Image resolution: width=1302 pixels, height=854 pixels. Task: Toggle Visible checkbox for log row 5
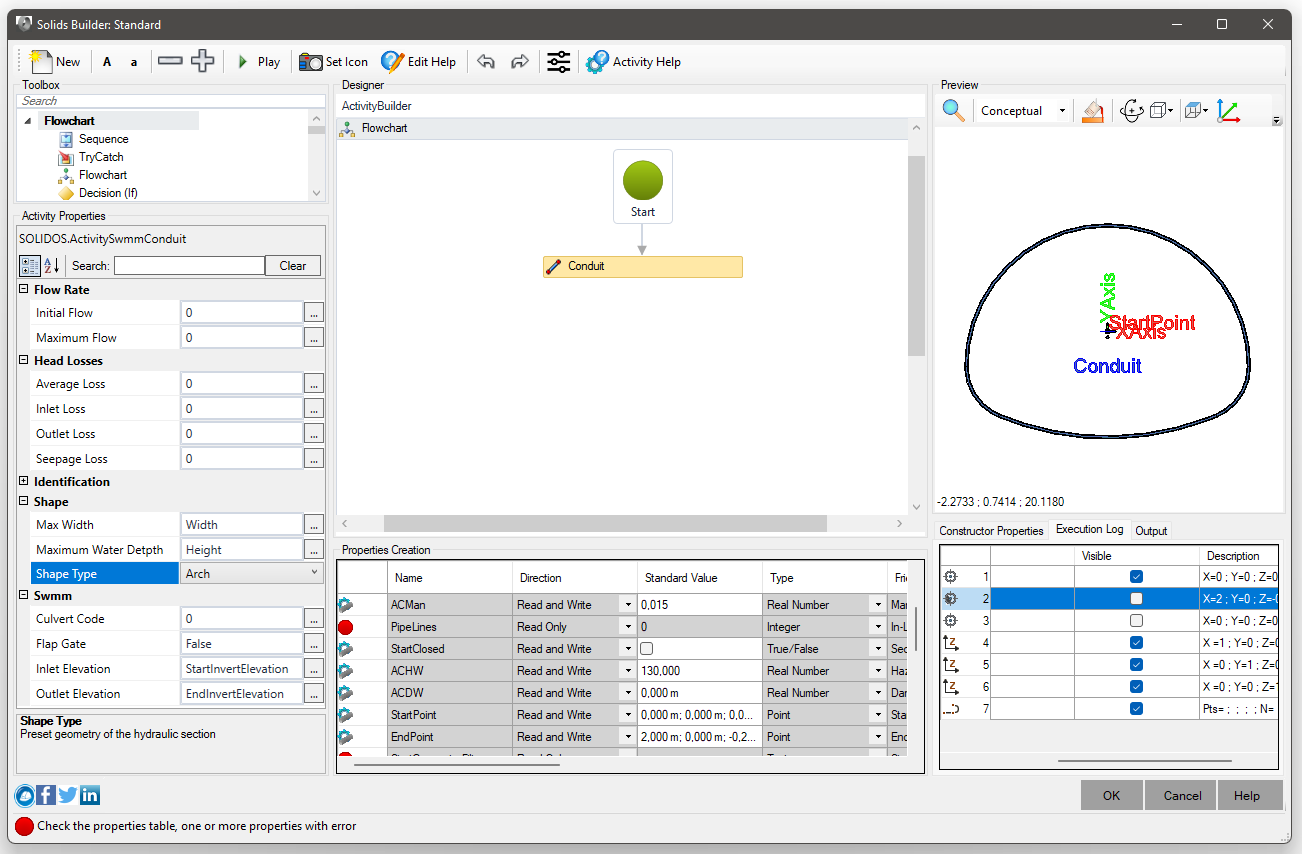(x=1136, y=665)
